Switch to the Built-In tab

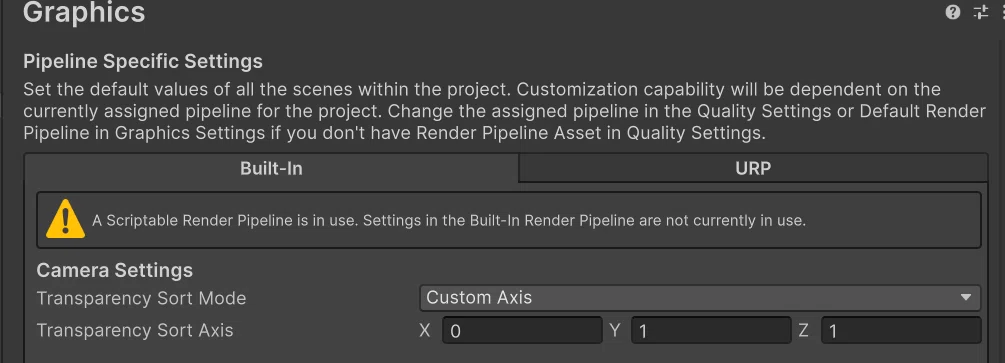(271, 169)
